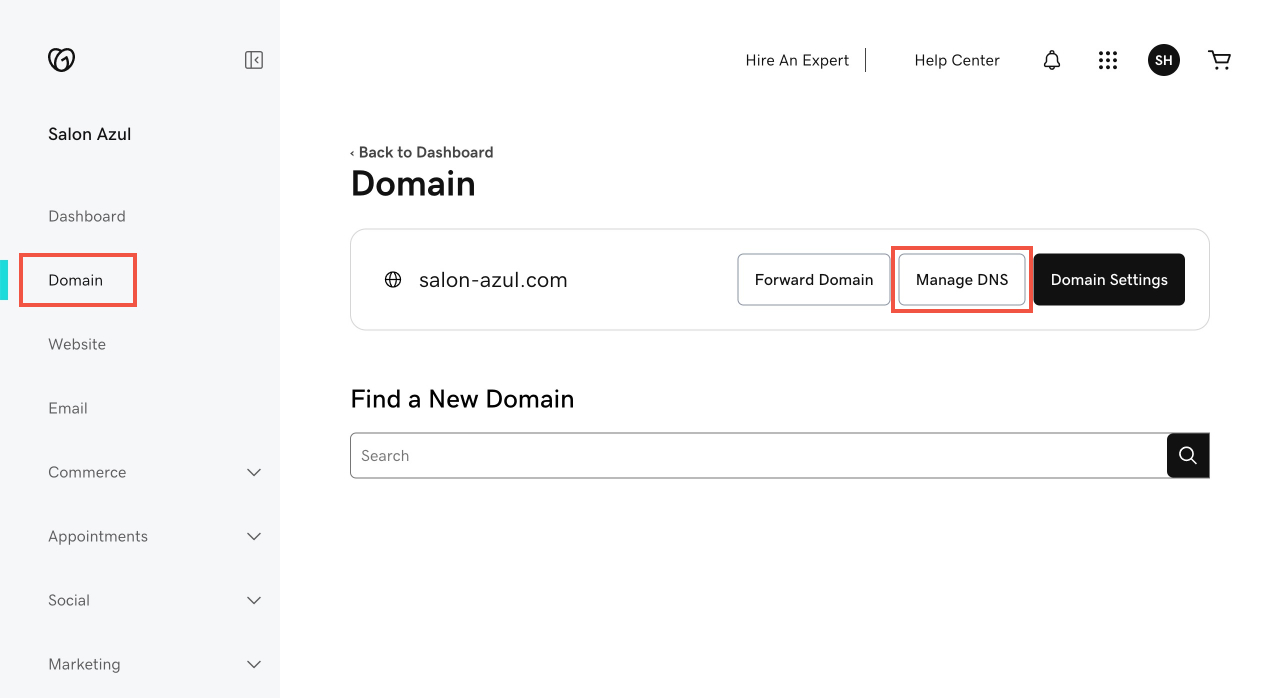View the shopping cart

(x=1219, y=60)
